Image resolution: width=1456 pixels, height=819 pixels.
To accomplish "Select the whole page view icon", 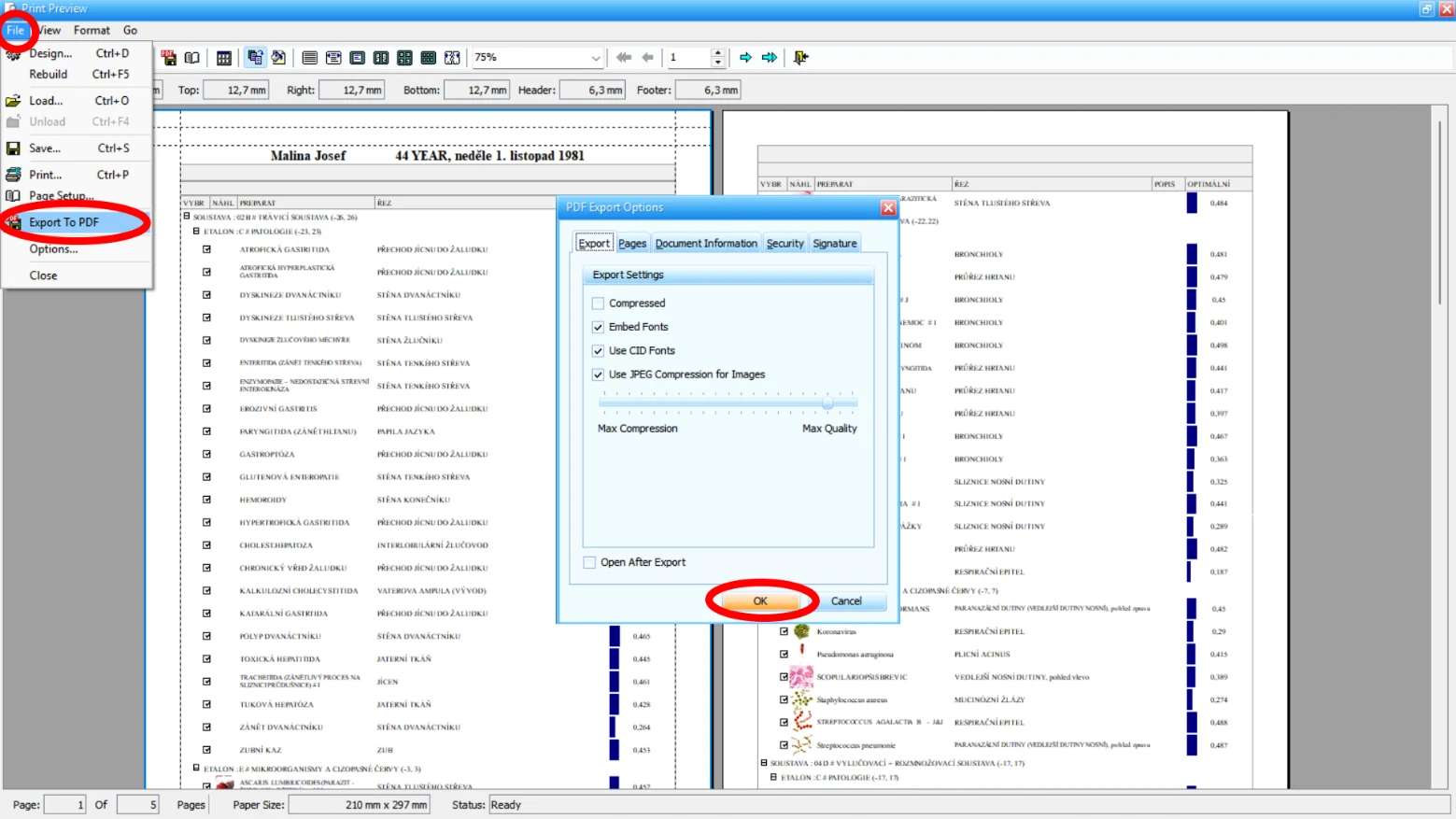I will [x=358, y=58].
